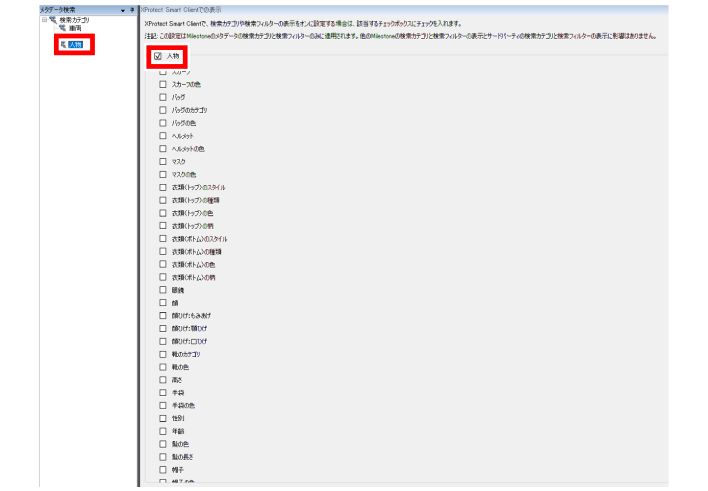Check the ヘルメット filter checkbox
This screenshot has width=708, height=491.
point(163,136)
